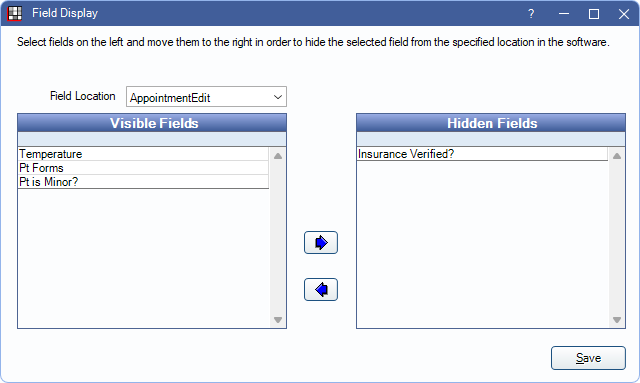This screenshot has width=640, height=383.
Task: Click scroll-up arrow in Hidden Fields list
Action: pos(617,156)
